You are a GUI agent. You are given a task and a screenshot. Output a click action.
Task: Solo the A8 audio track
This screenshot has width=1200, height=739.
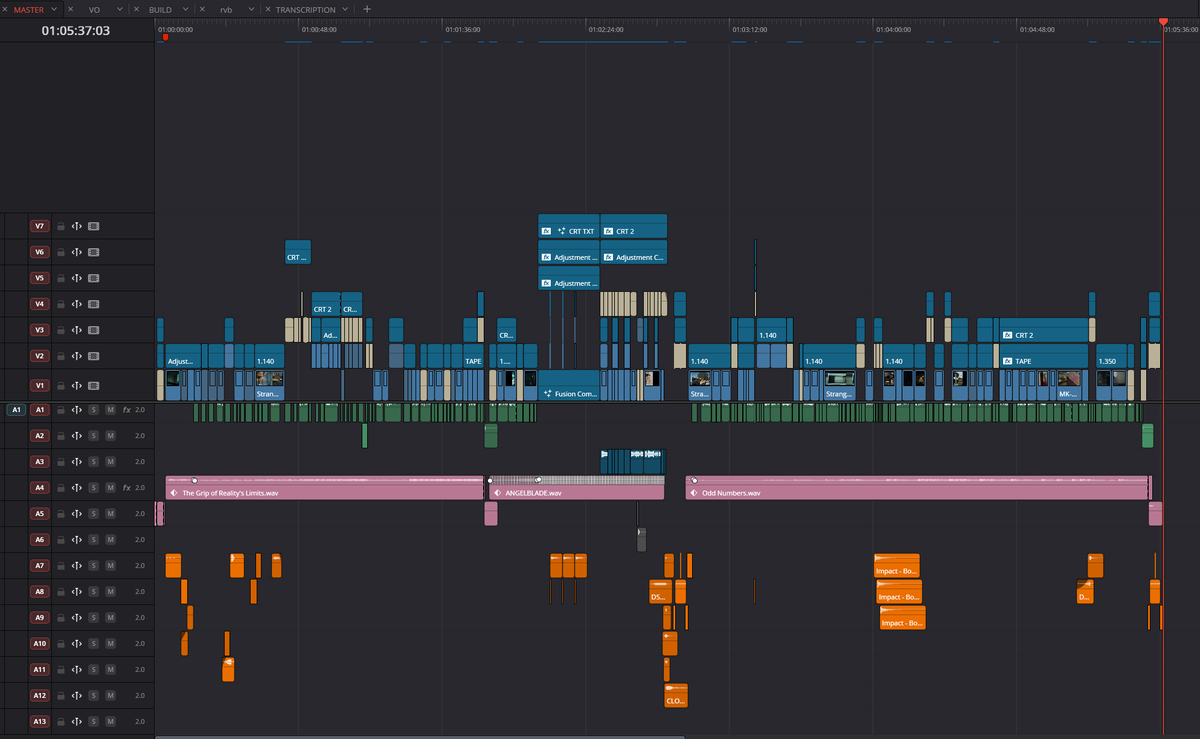tap(94, 592)
